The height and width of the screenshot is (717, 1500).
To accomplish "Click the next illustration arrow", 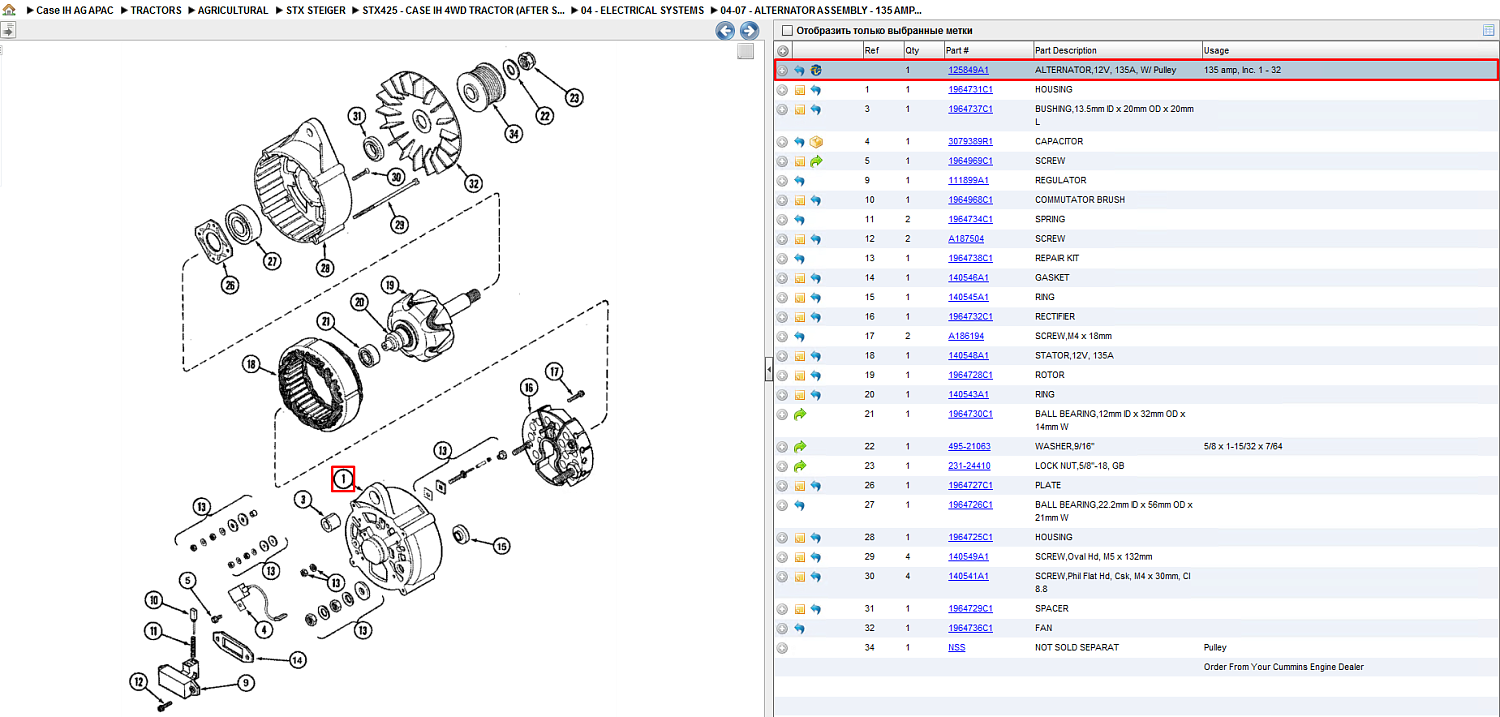I will coord(749,31).
